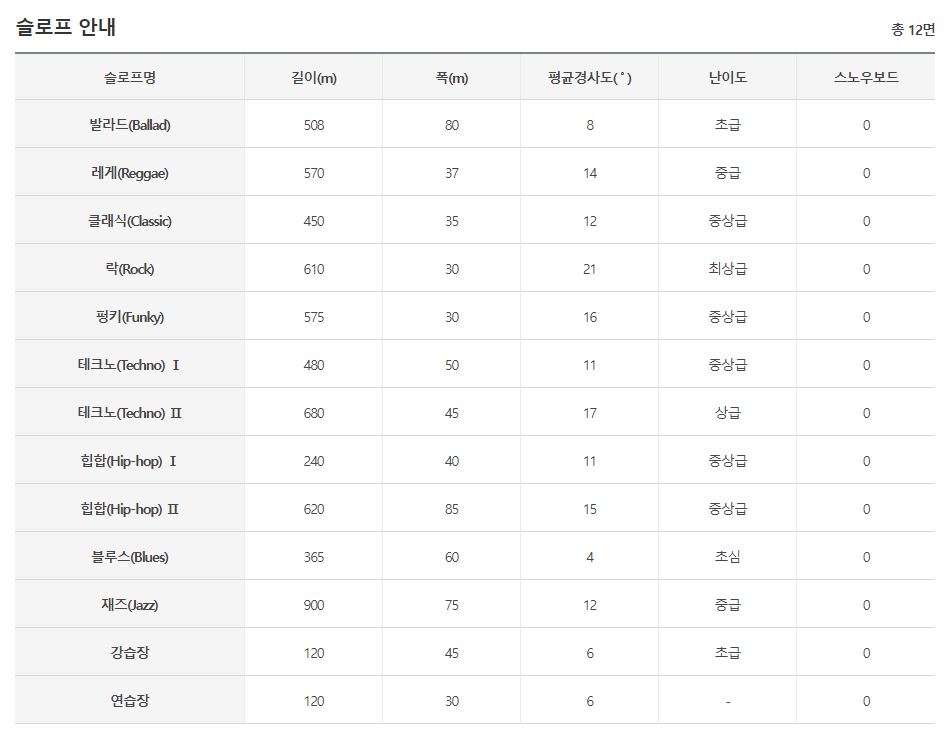Click the 난이도 column header
The width and height of the screenshot is (948, 736).
coord(727,77)
